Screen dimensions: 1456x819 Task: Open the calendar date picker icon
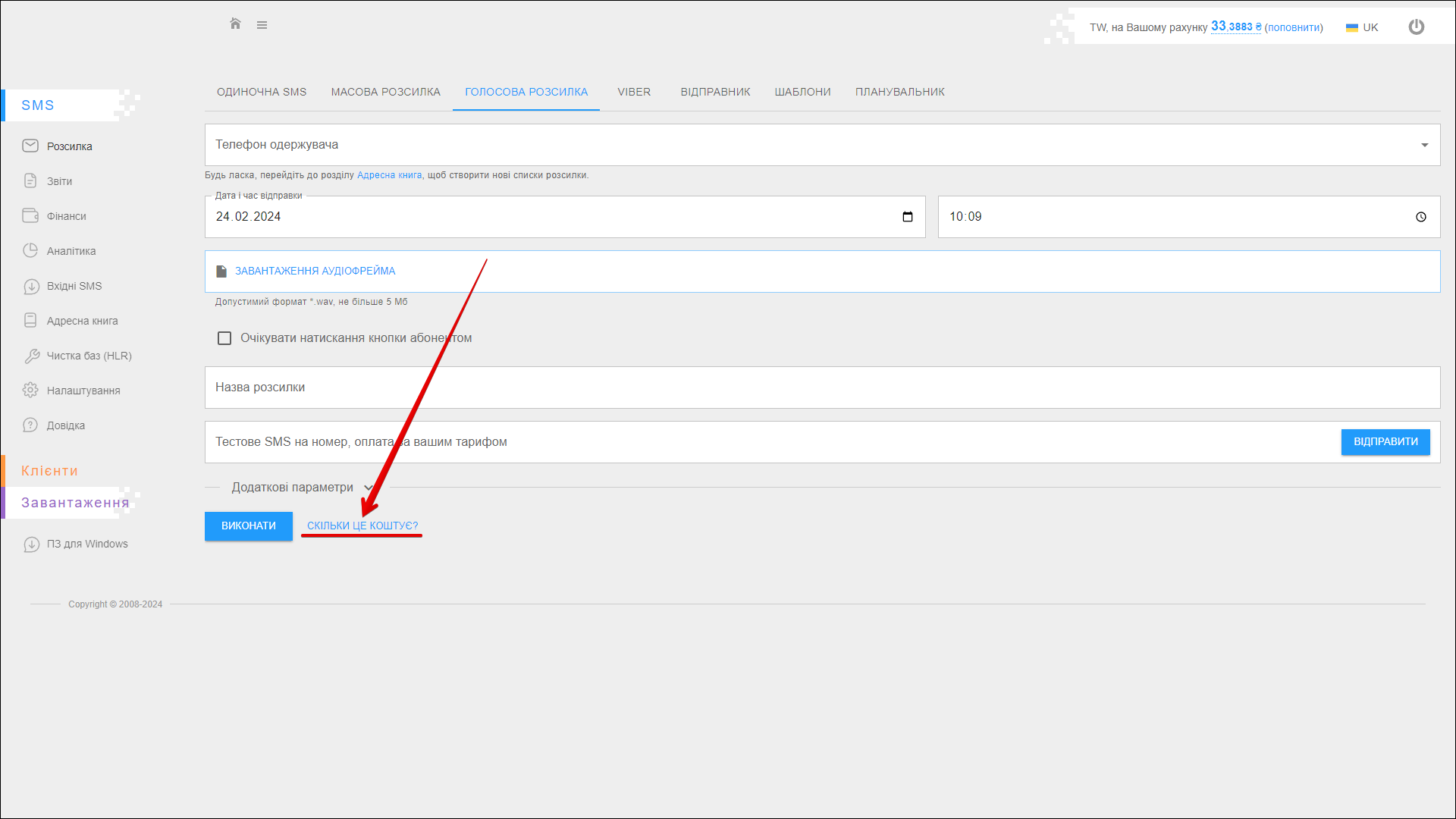907,217
